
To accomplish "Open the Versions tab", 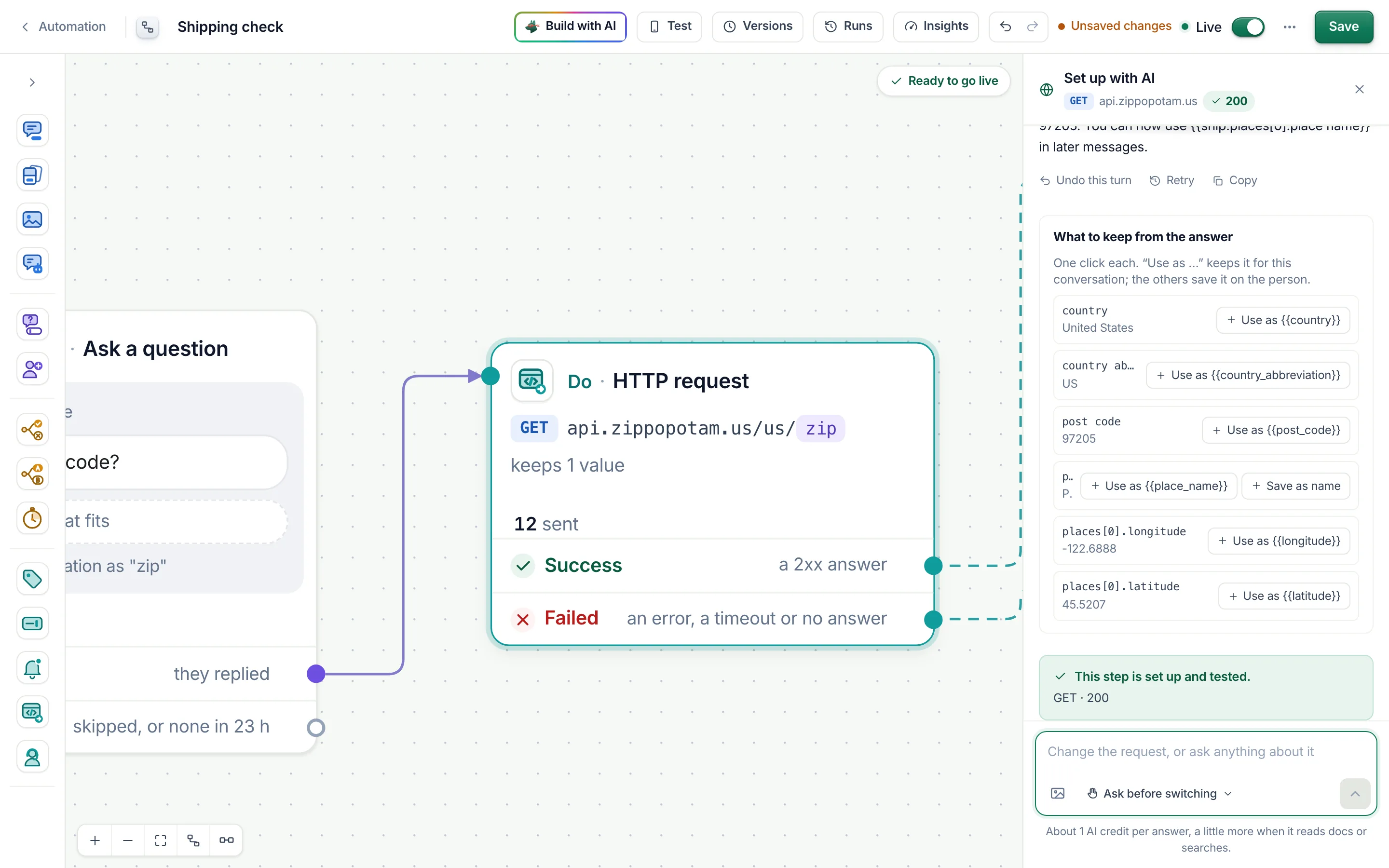I will 758,27.
